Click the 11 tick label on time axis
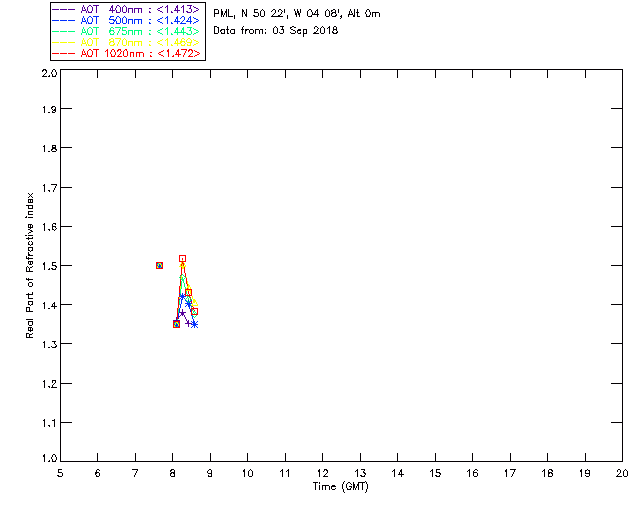640x512 pixels. coord(285,473)
